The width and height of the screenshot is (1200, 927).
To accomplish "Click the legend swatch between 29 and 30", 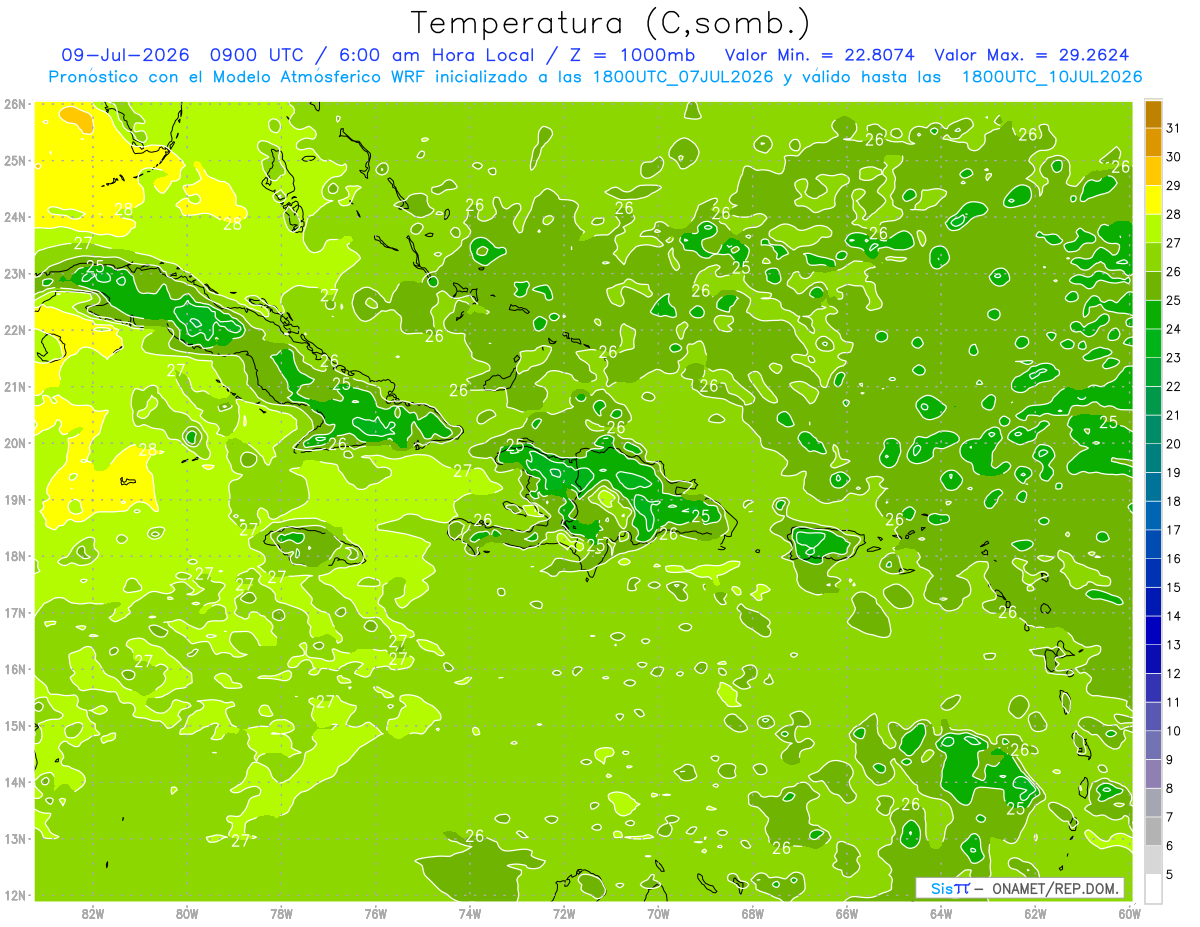I will point(1153,171).
